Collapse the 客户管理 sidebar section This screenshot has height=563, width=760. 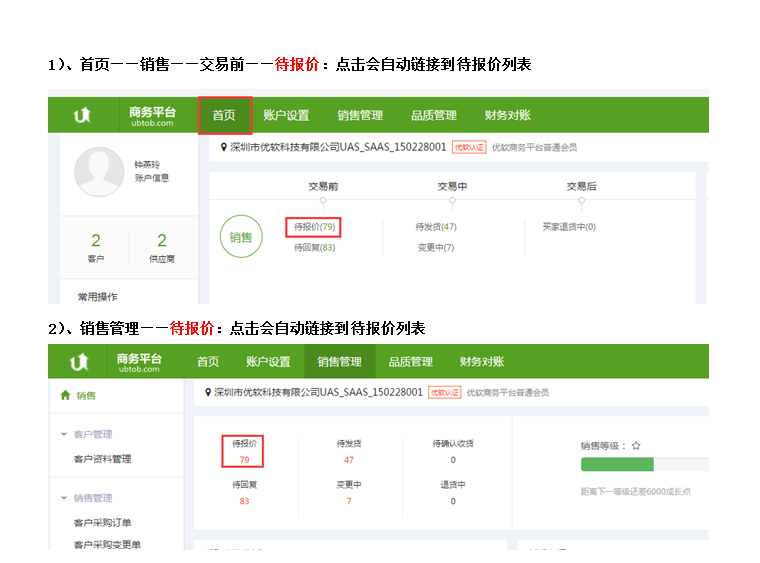pyautogui.click(x=65, y=434)
